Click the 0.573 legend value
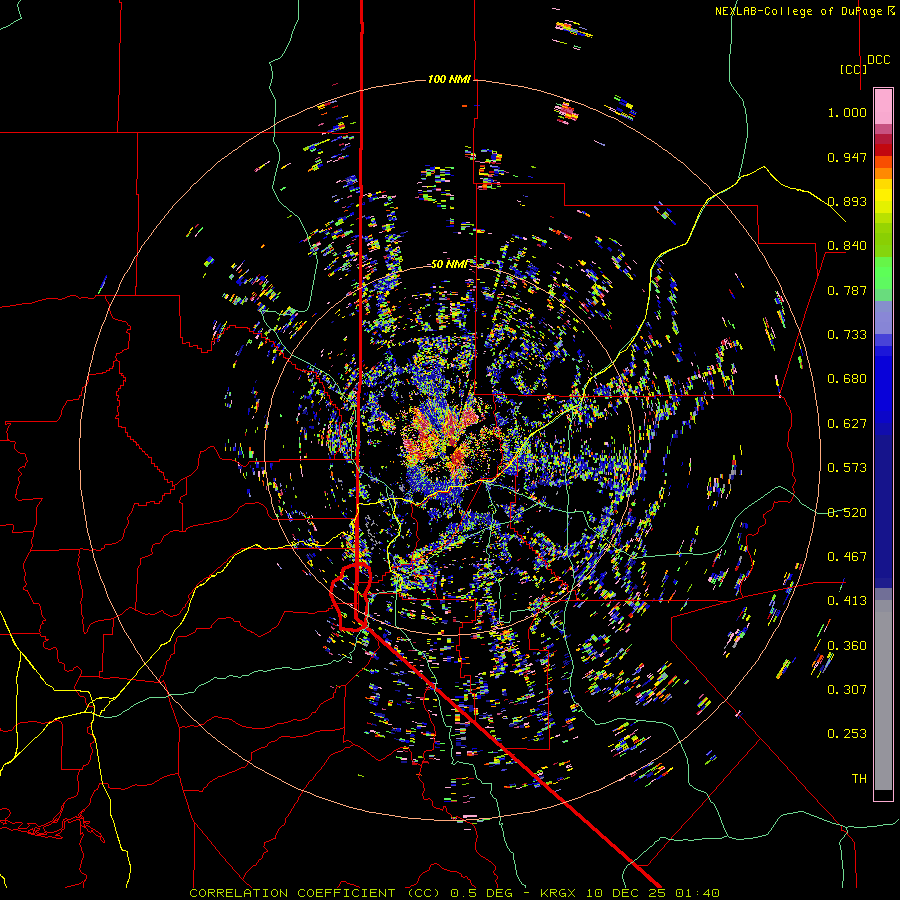Image resolution: width=900 pixels, height=900 pixels. (x=847, y=468)
